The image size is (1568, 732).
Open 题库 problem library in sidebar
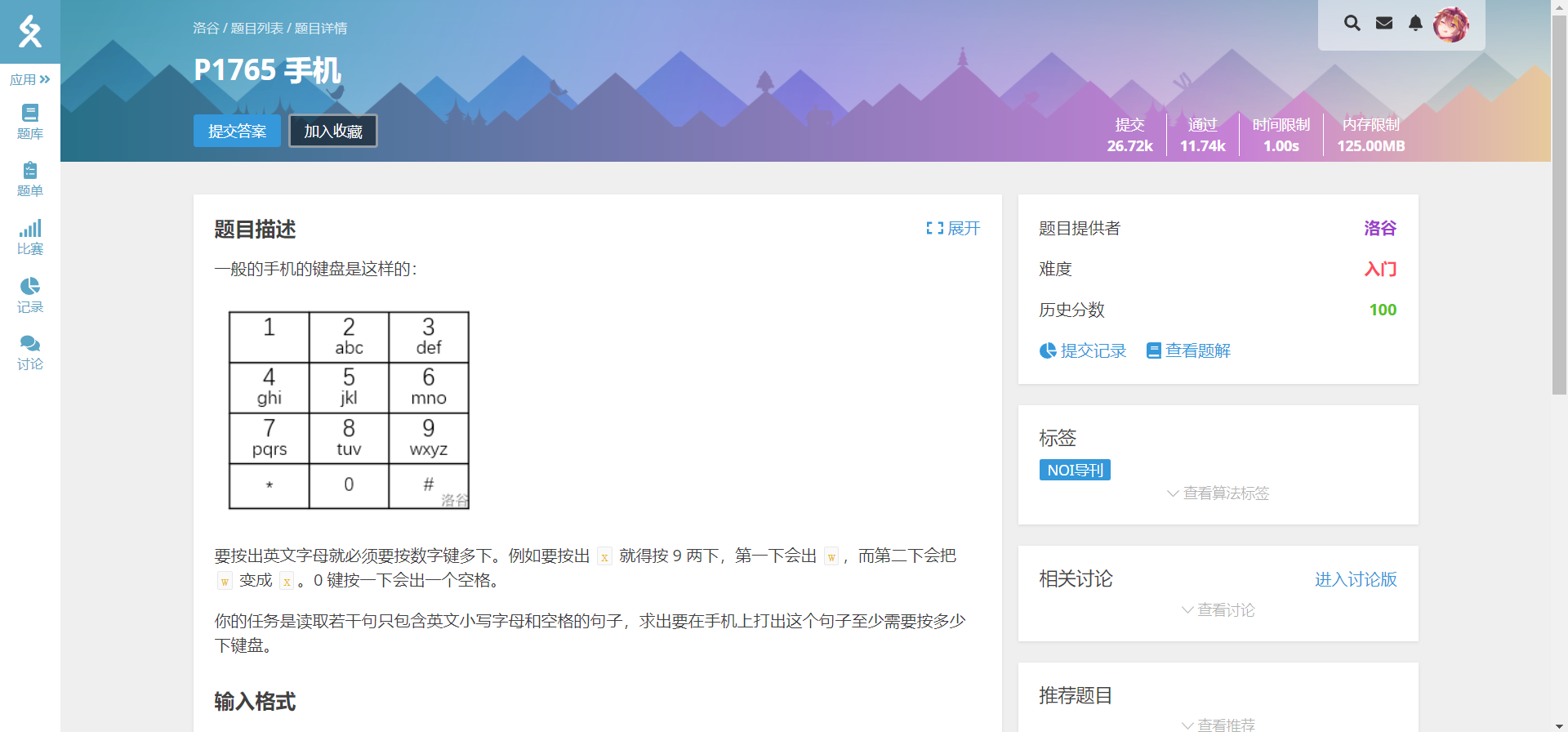pyautogui.click(x=30, y=122)
